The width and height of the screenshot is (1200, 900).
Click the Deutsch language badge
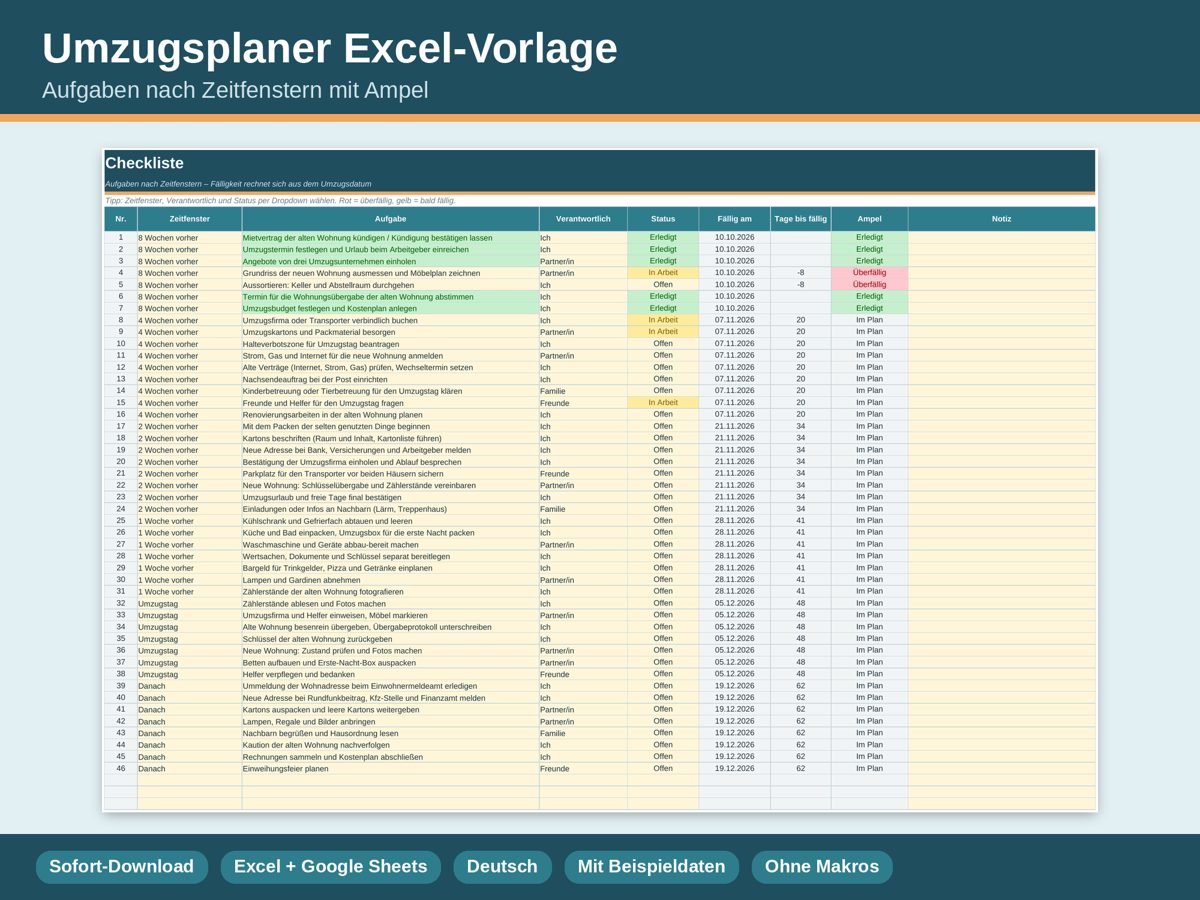point(502,867)
